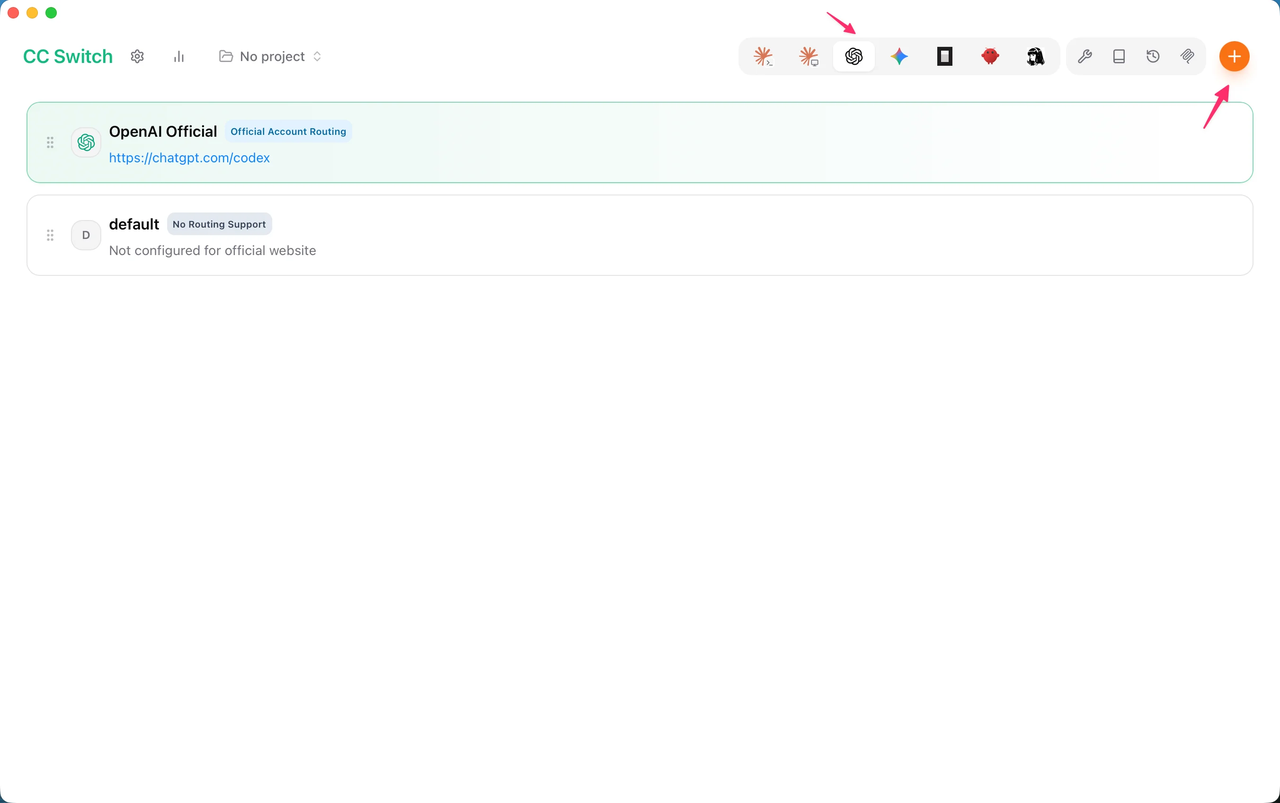The width and height of the screenshot is (1280, 803).
Task: Switch to the Gemini app icon
Action: [x=900, y=57]
